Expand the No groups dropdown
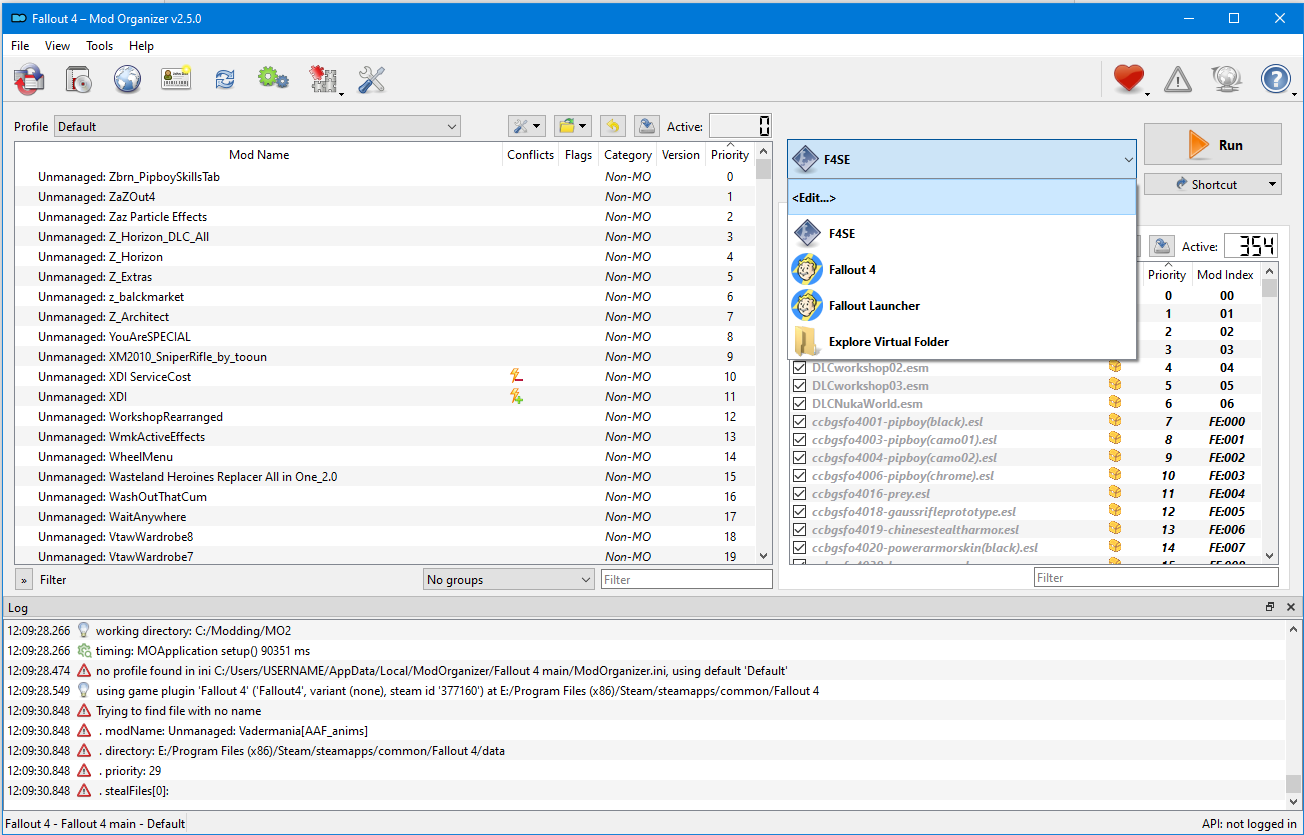 tap(508, 580)
